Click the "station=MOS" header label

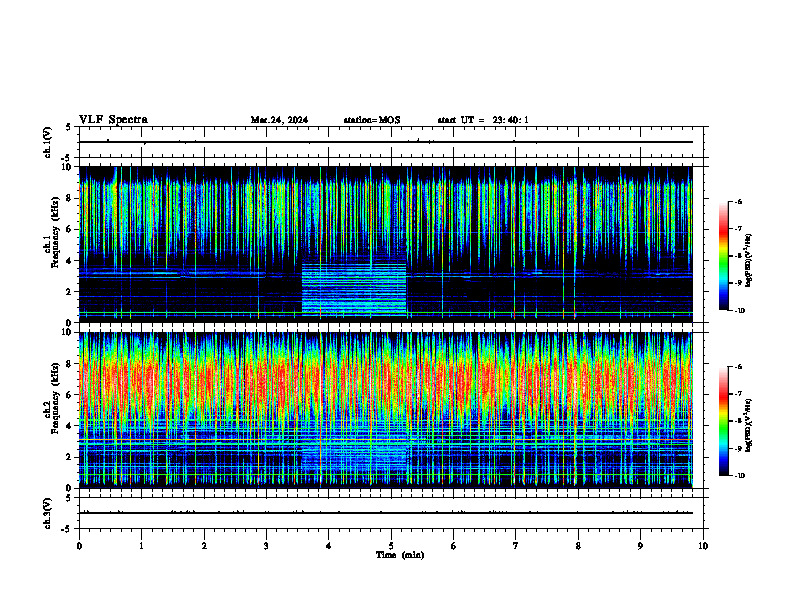[372, 120]
